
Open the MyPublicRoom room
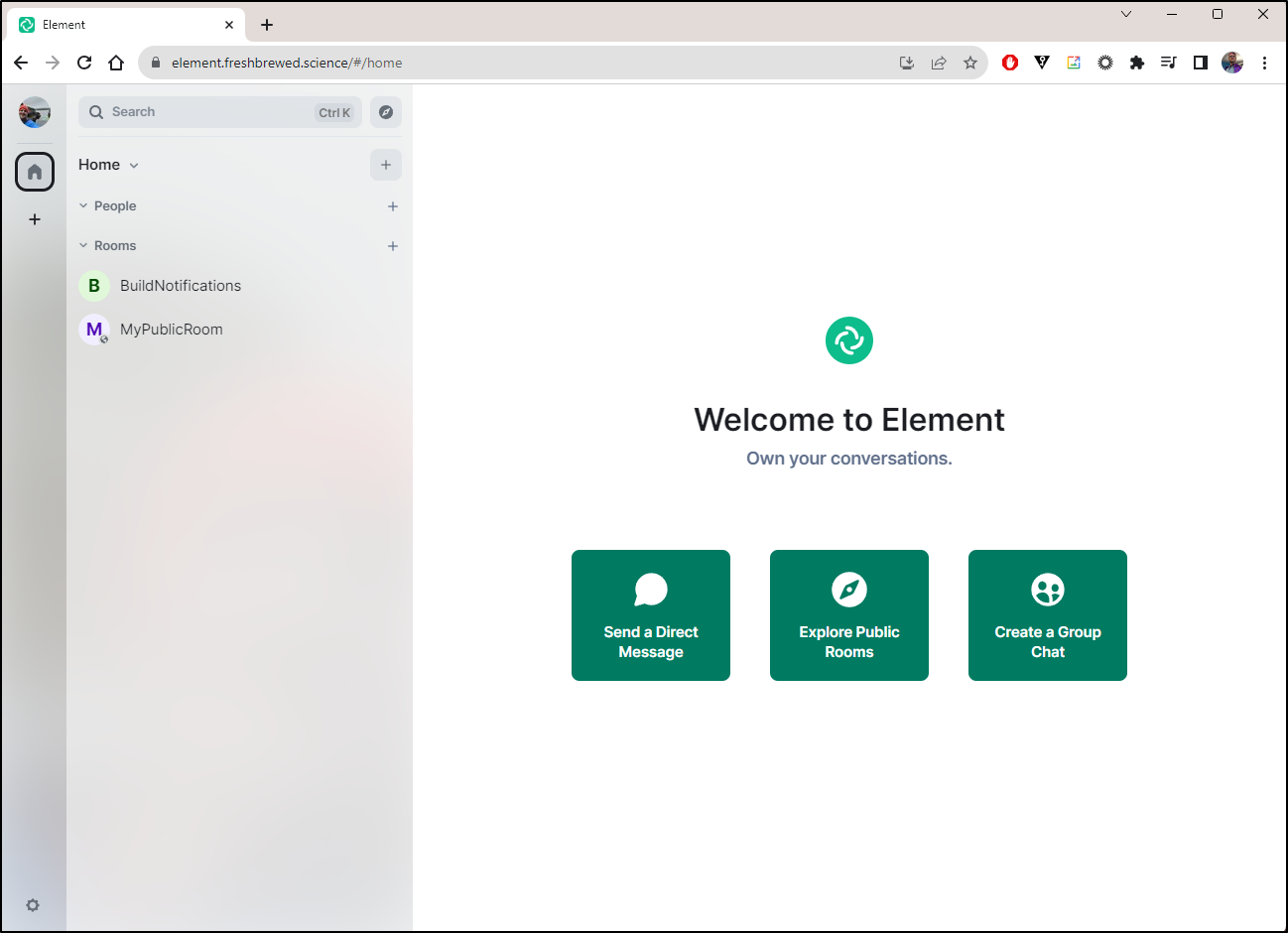coord(239,330)
